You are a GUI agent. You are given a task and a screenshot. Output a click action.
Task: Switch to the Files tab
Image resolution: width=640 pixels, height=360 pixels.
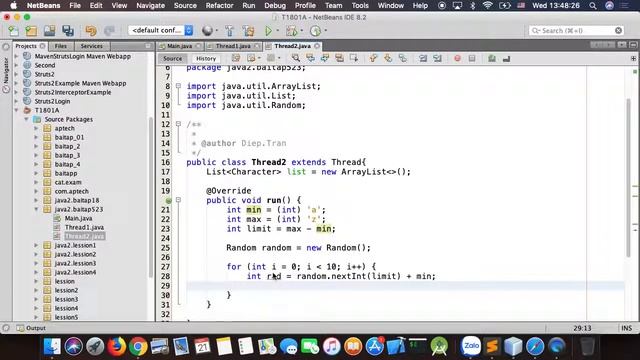coord(60,46)
